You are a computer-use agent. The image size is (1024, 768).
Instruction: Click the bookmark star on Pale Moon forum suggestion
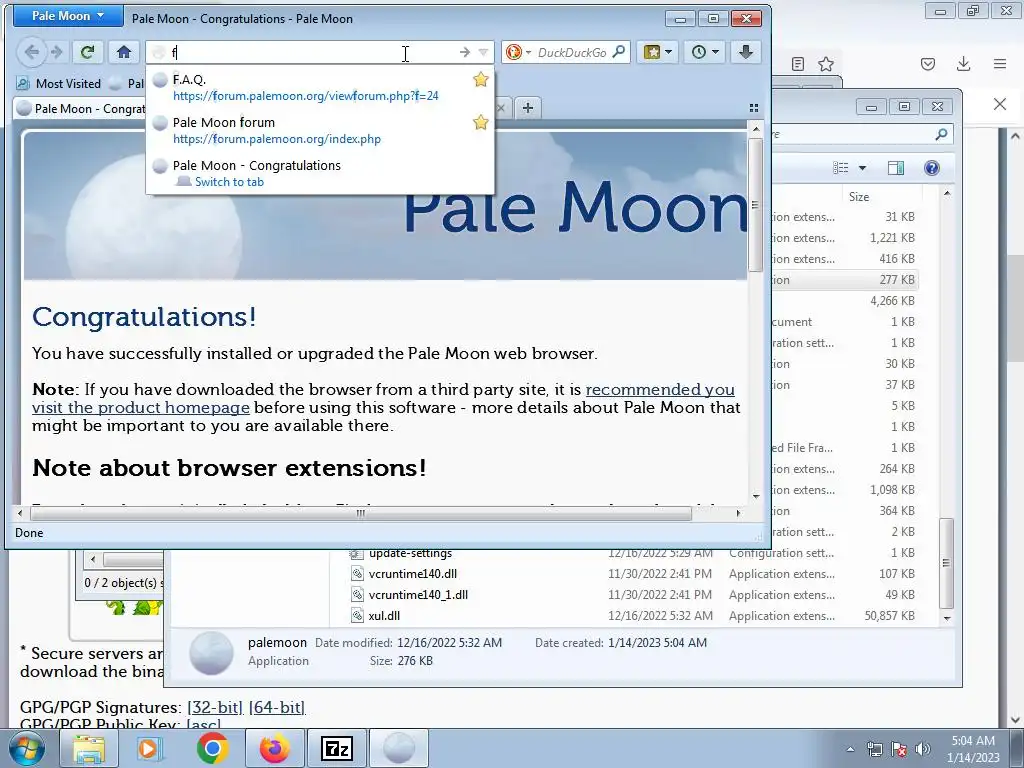click(x=481, y=122)
